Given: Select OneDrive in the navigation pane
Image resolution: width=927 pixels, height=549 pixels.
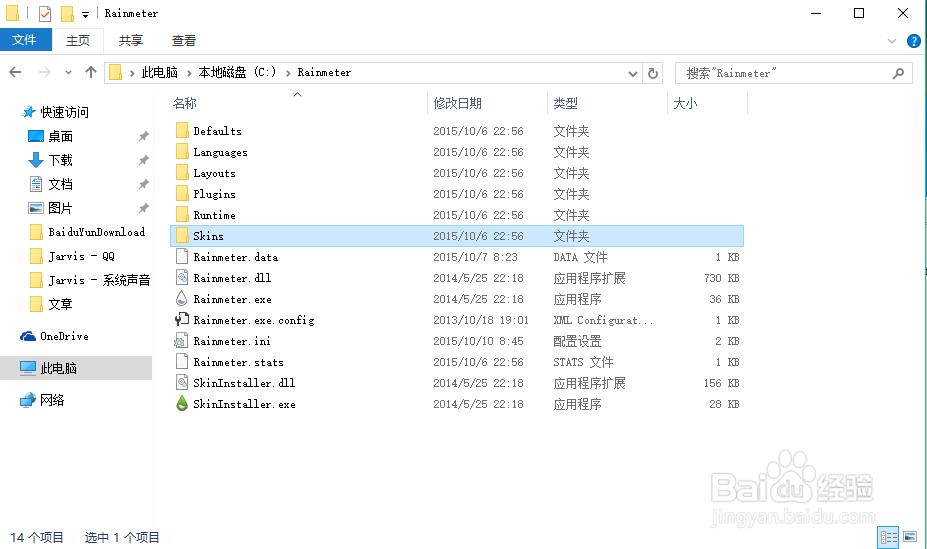Looking at the screenshot, I should 64,336.
